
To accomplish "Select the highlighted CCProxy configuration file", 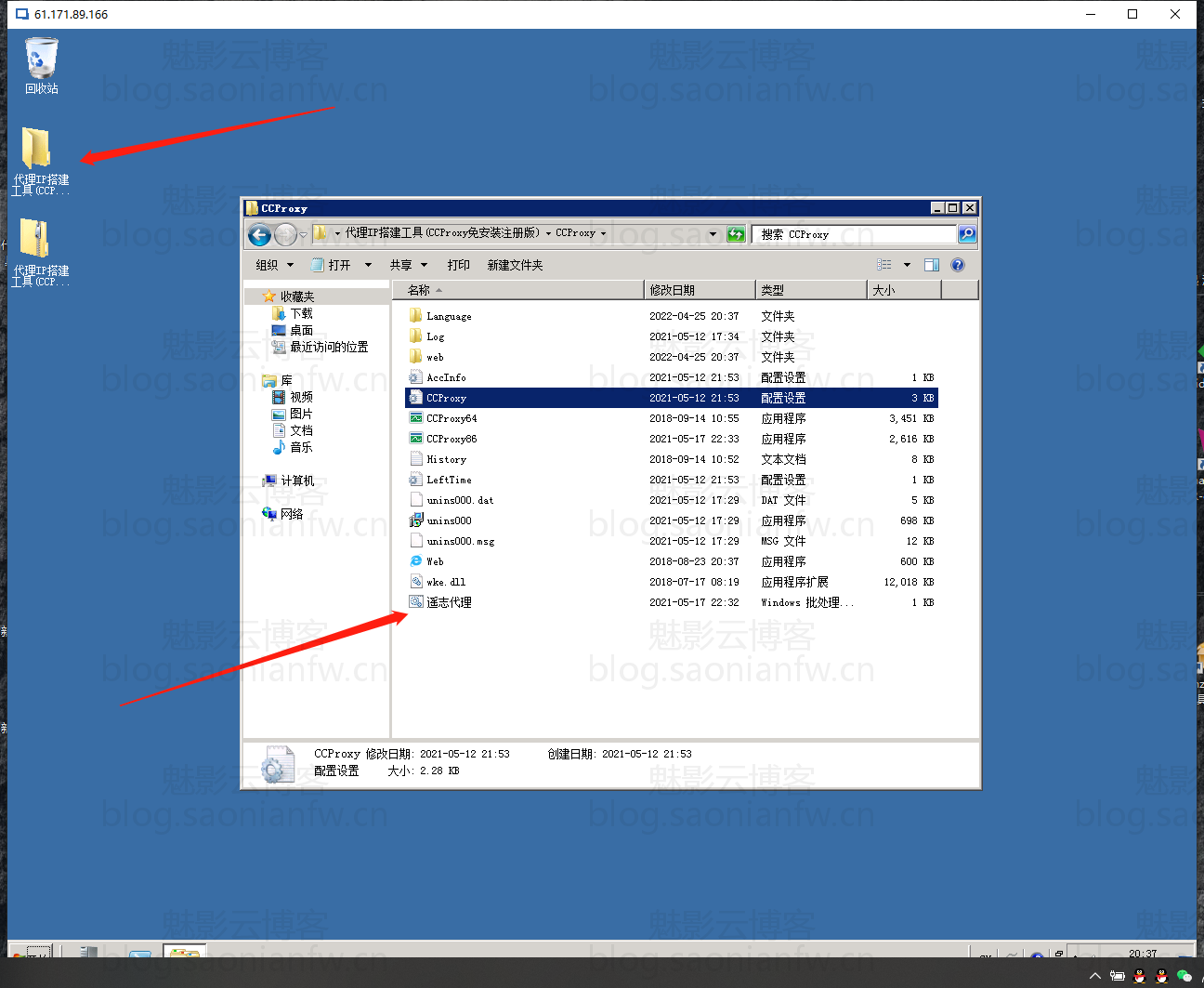I will (x=672, y=398).
